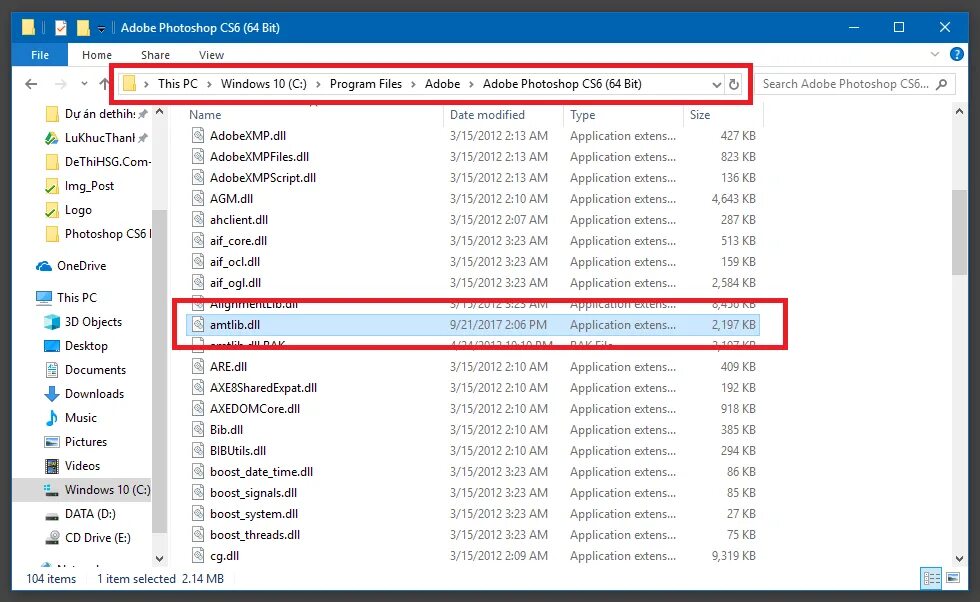Sort by the Size column header

(700, 115)
